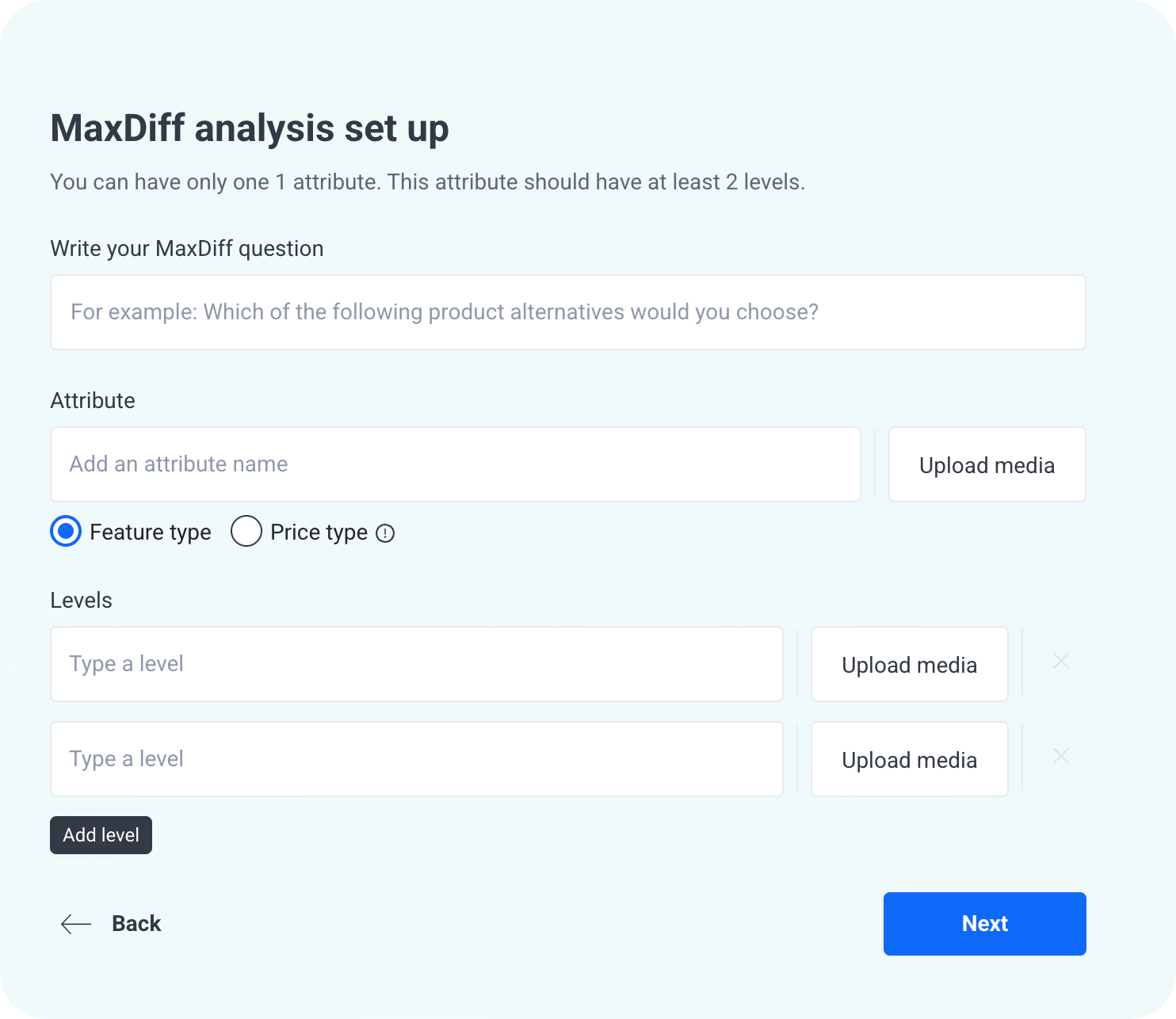Click the second Type a level field
Screen dimensions: 1176x1019
click(417, 759)
